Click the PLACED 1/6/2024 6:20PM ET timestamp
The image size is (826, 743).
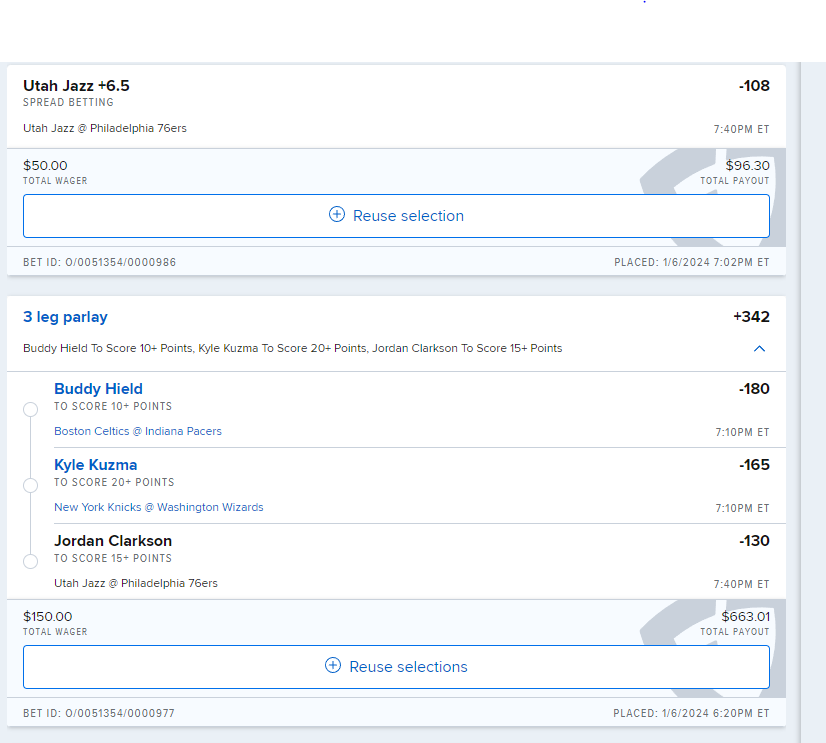pyautogui.click(x=691, y=713)
